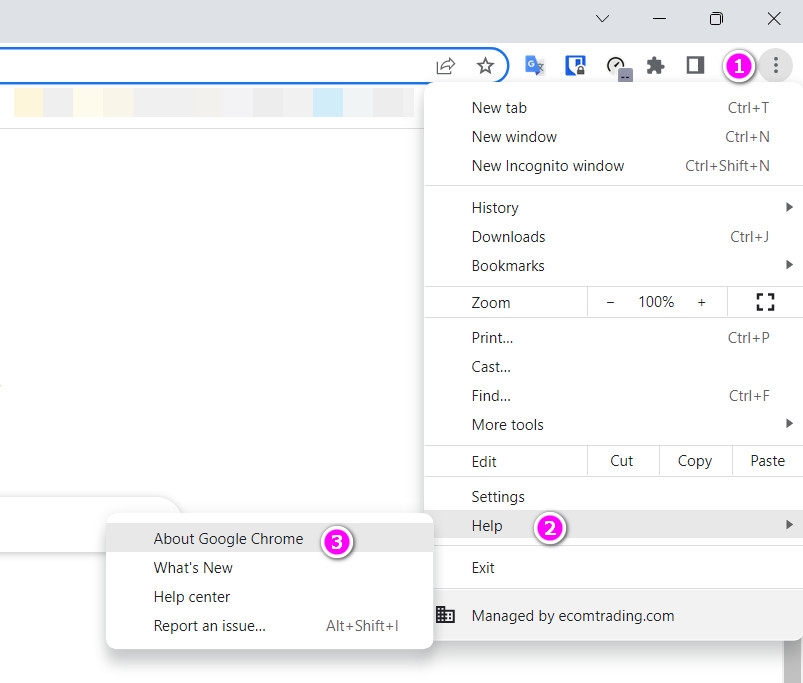This screenshot has height=683, width=803.
Task: Increase zoom with the plus control
Action: pos(701,301)
